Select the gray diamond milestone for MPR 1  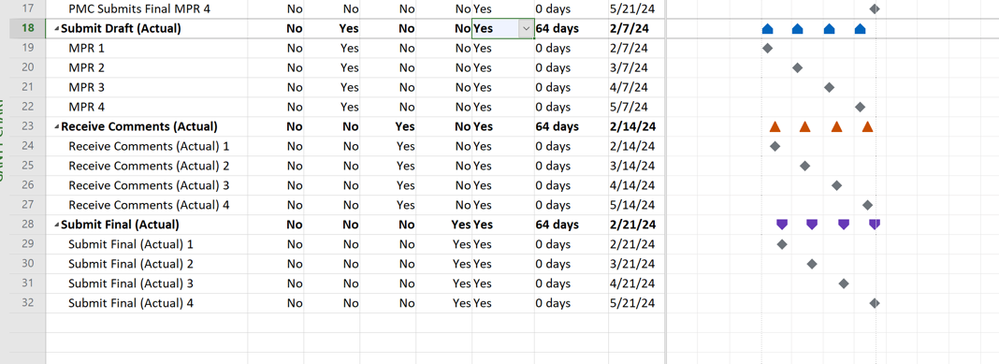(x=767, y=48)
